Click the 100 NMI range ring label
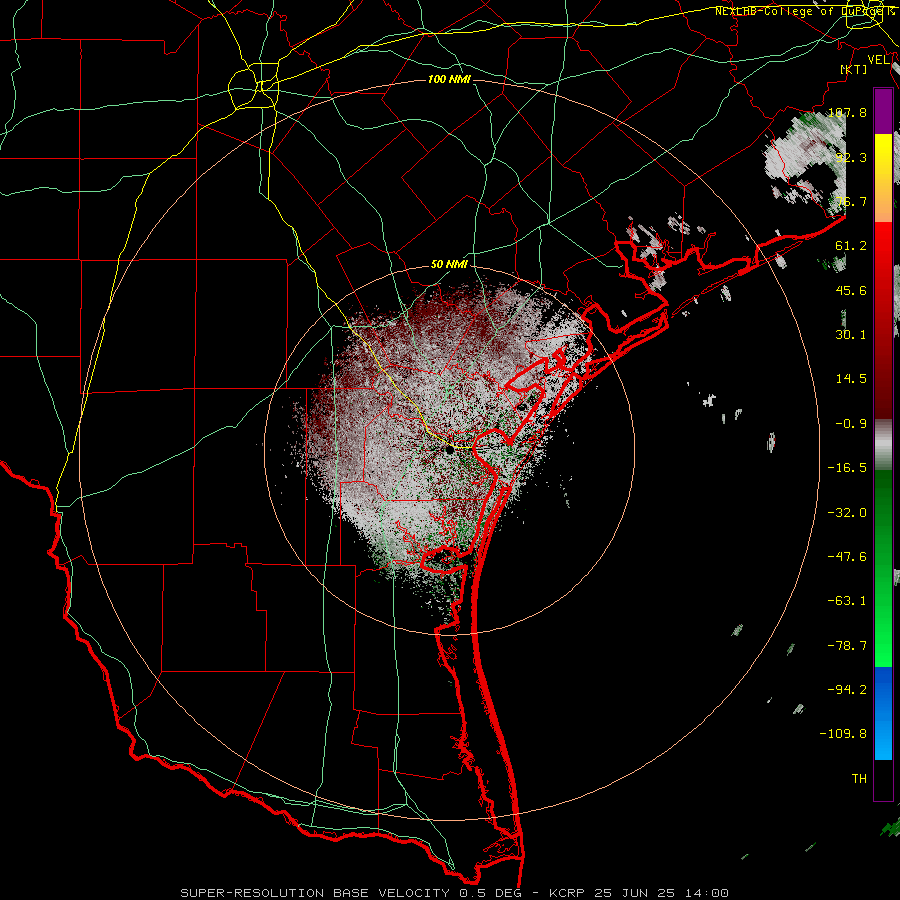This screenshot has width=900, height=900. [x=449, y=79]
